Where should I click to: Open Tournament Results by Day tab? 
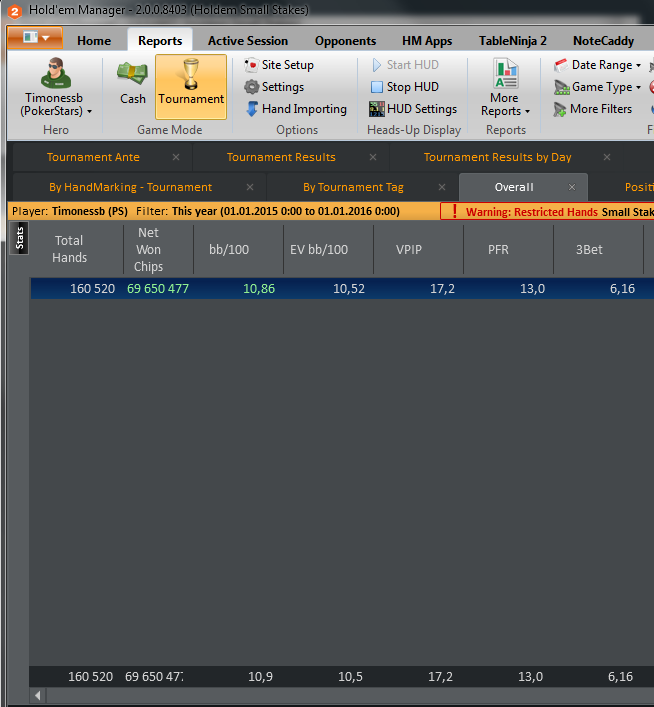[x=497, y=157]
